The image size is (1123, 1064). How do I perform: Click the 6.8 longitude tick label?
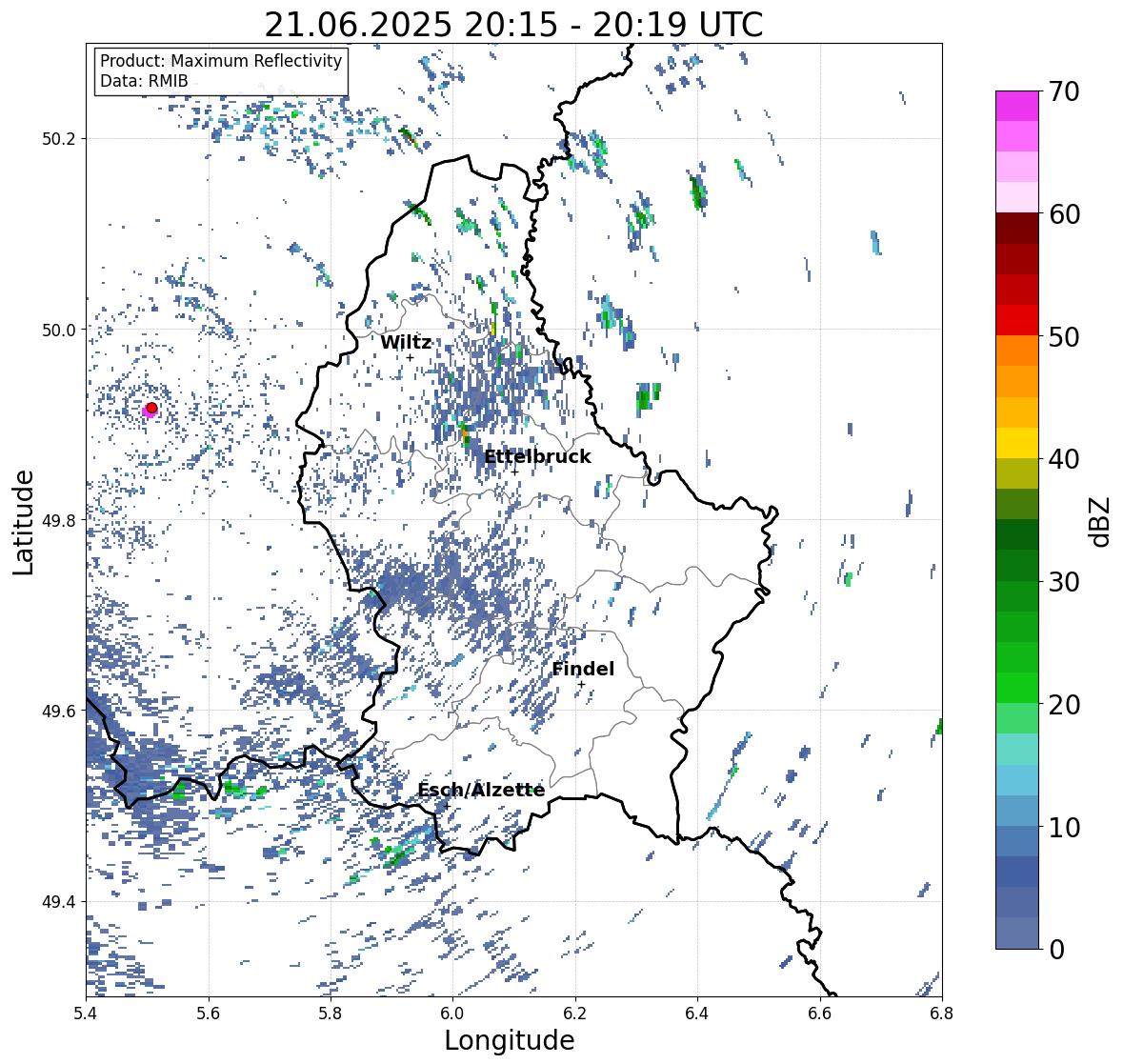click(942, 1013)
